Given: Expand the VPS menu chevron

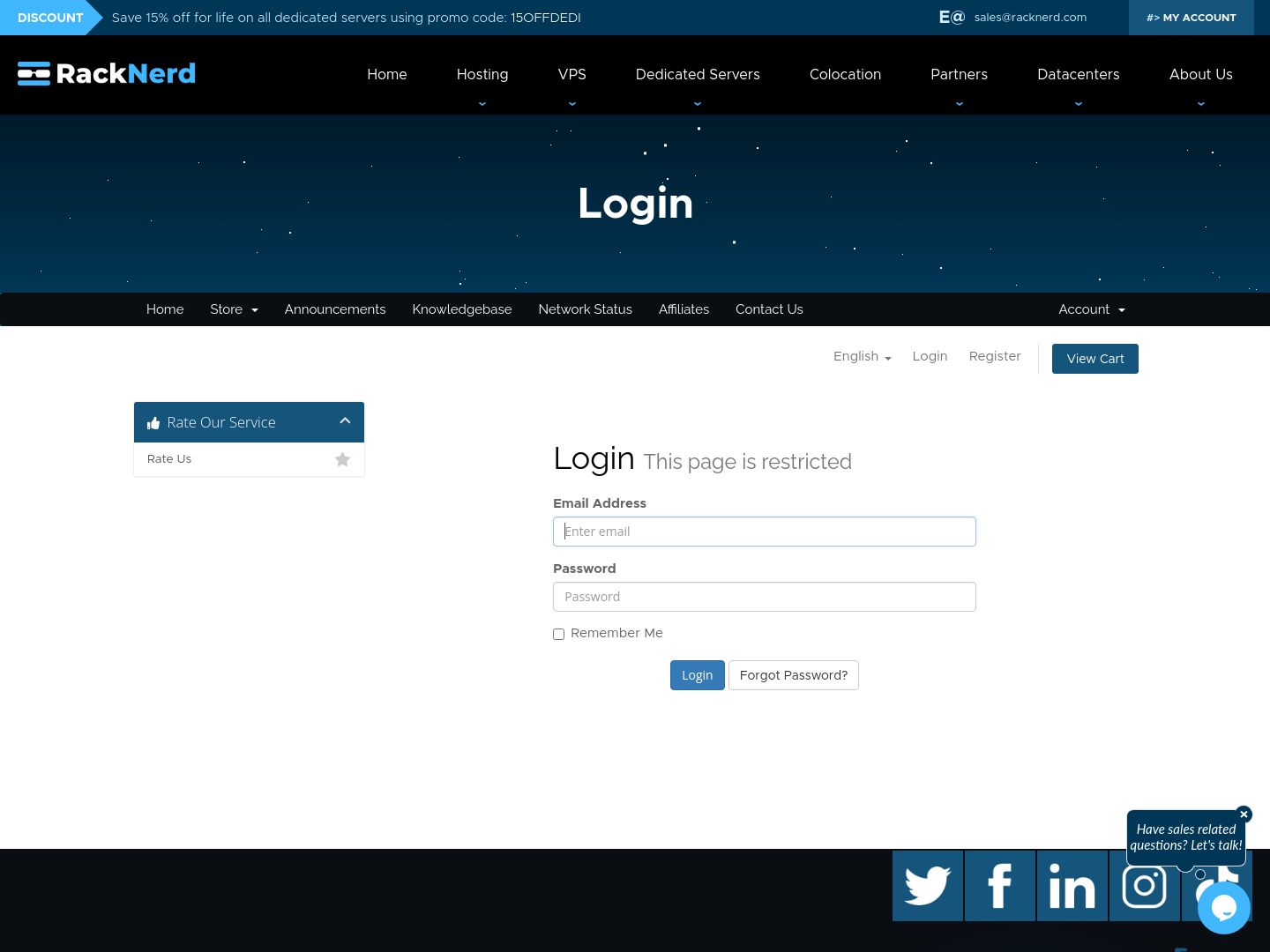Looking at the screenshot, I should (x=572, y=103).
